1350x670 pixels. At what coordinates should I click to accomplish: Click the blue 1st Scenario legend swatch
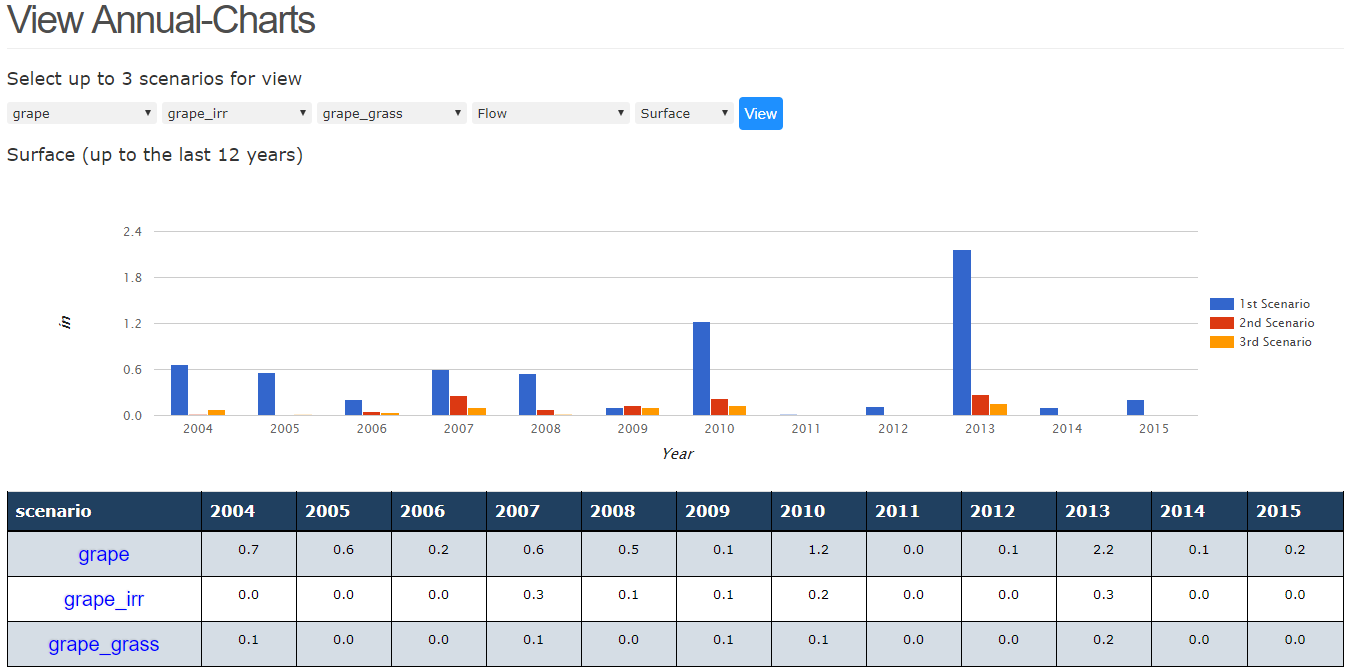click(1222, 304)
